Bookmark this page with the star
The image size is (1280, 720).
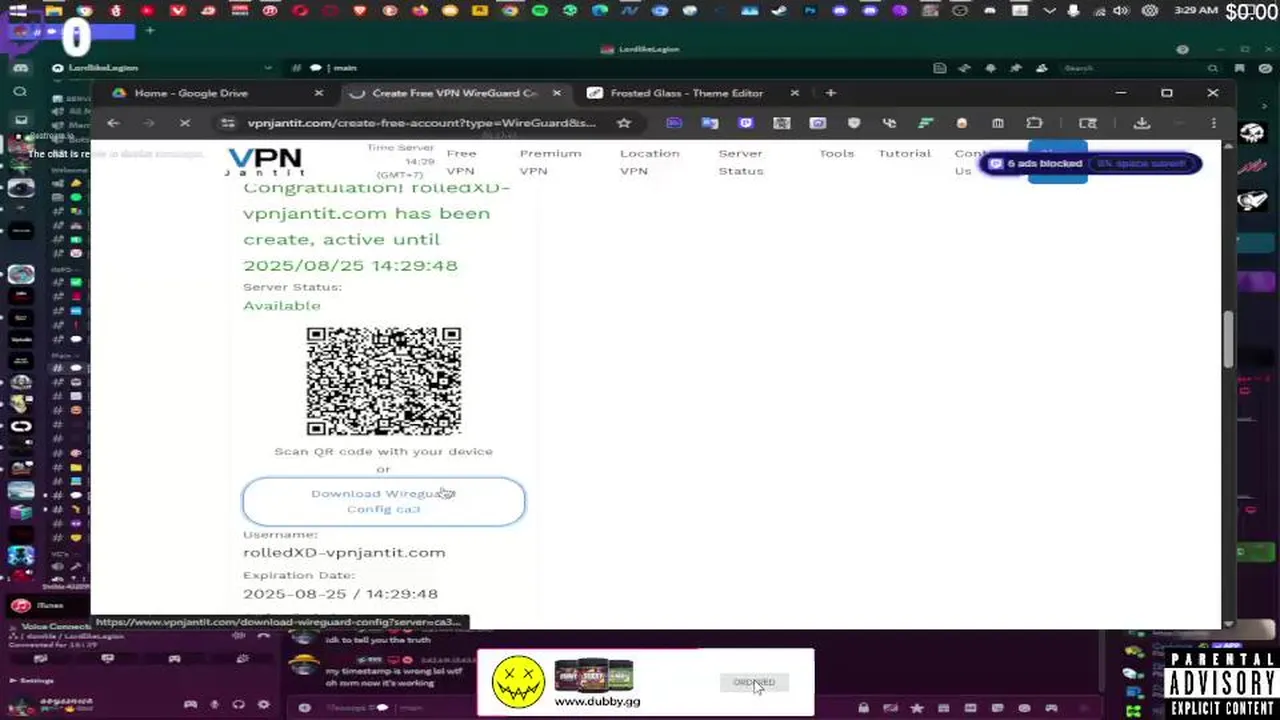coord(624,123)
